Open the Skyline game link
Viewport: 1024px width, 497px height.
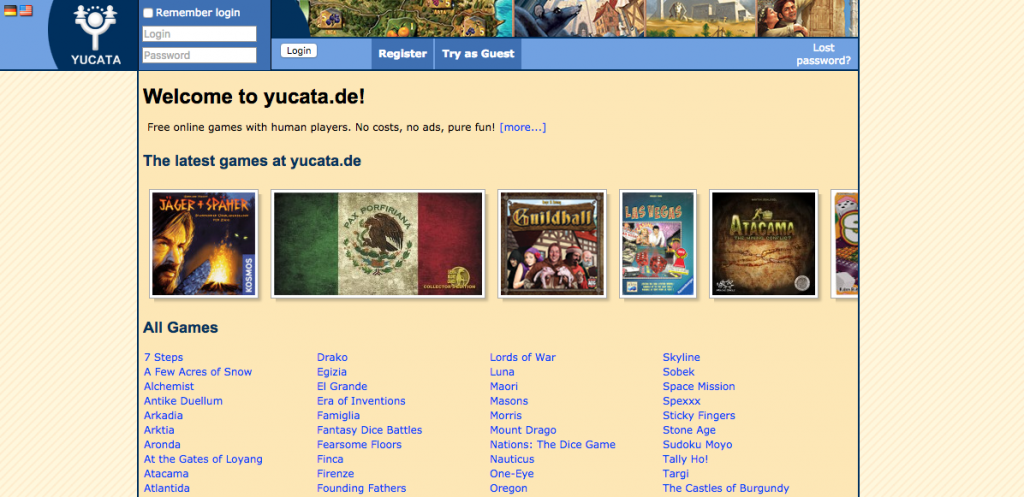681,358
